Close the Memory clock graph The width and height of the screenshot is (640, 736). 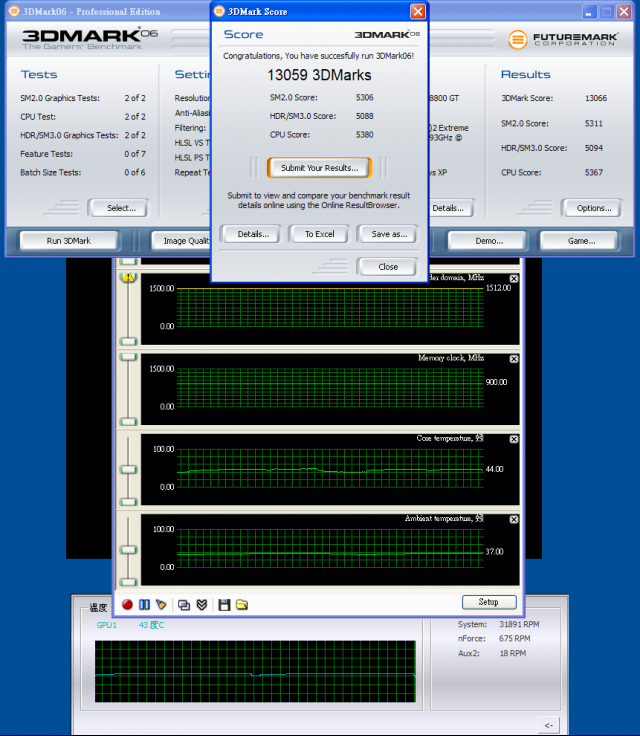(514, 359)
